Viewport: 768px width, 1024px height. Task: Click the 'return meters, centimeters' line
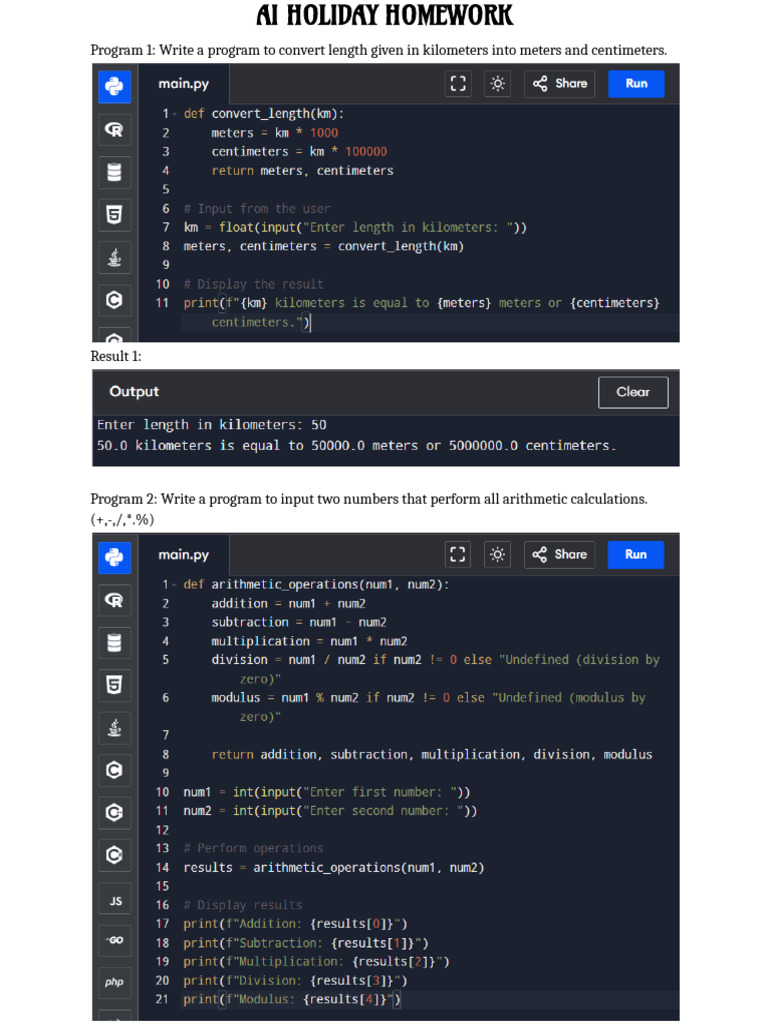tap(302, 170)
